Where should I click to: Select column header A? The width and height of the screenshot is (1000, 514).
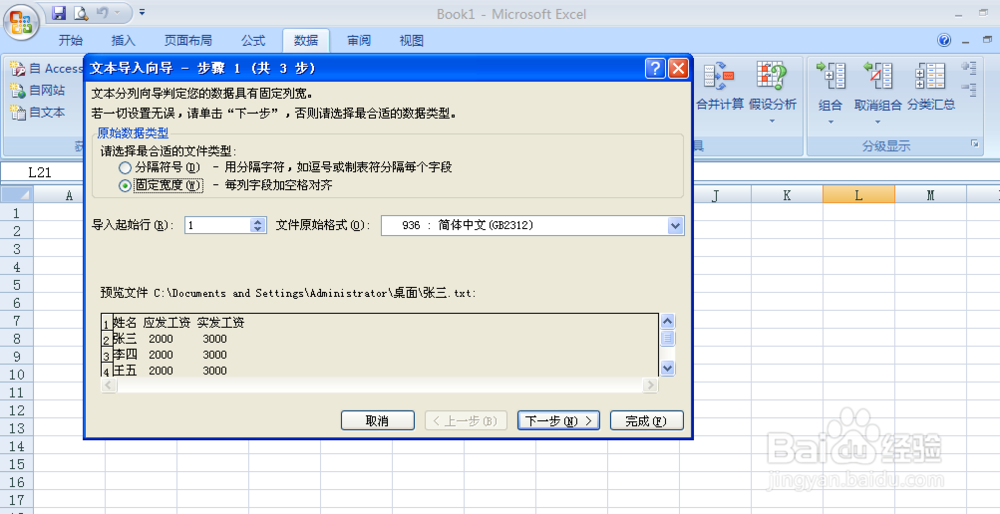click(69, 195)
